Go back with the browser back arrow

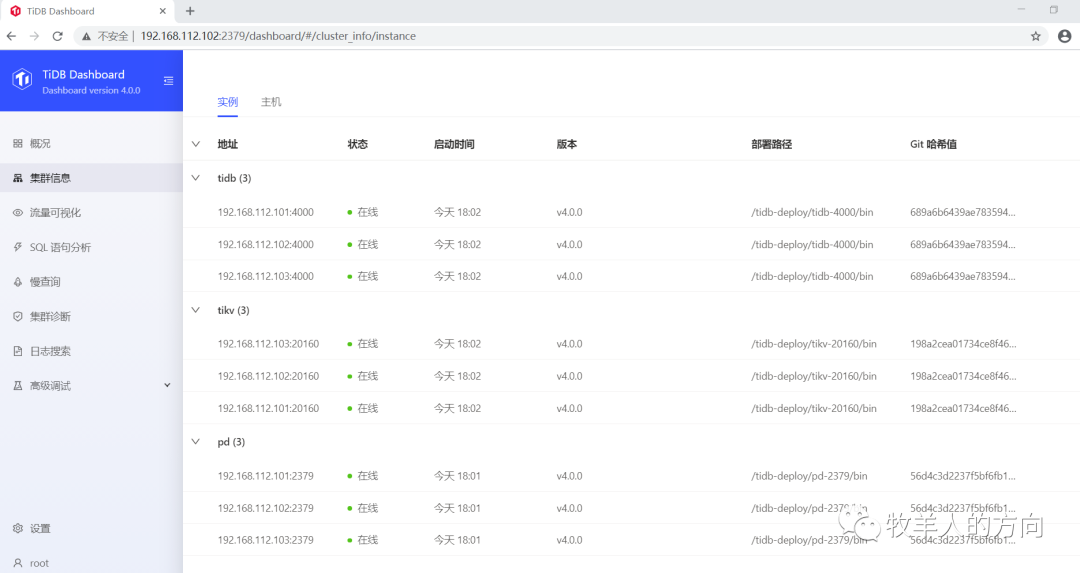point(11,36)
